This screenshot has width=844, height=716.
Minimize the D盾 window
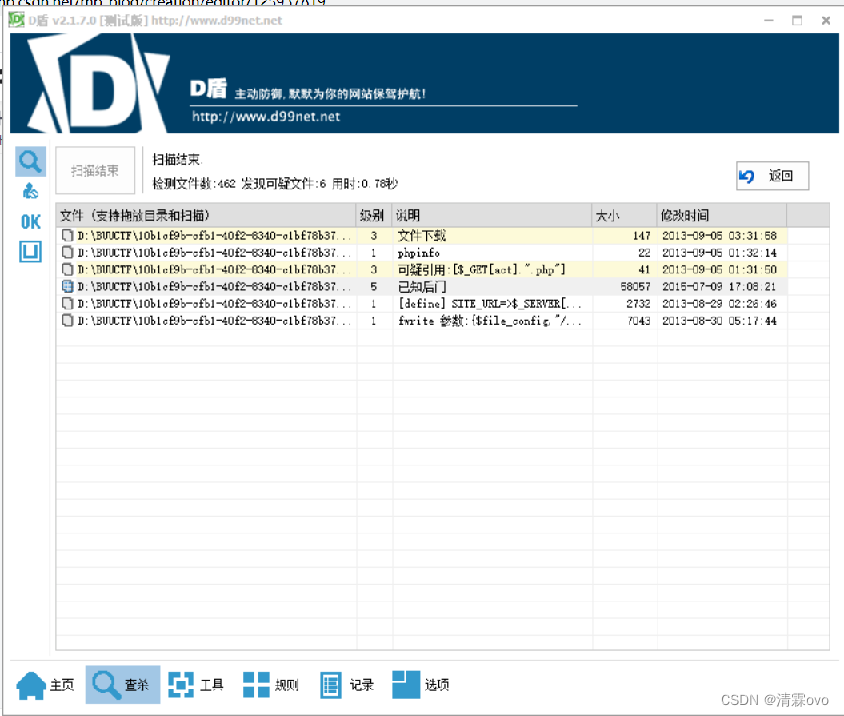click(769, 20)
